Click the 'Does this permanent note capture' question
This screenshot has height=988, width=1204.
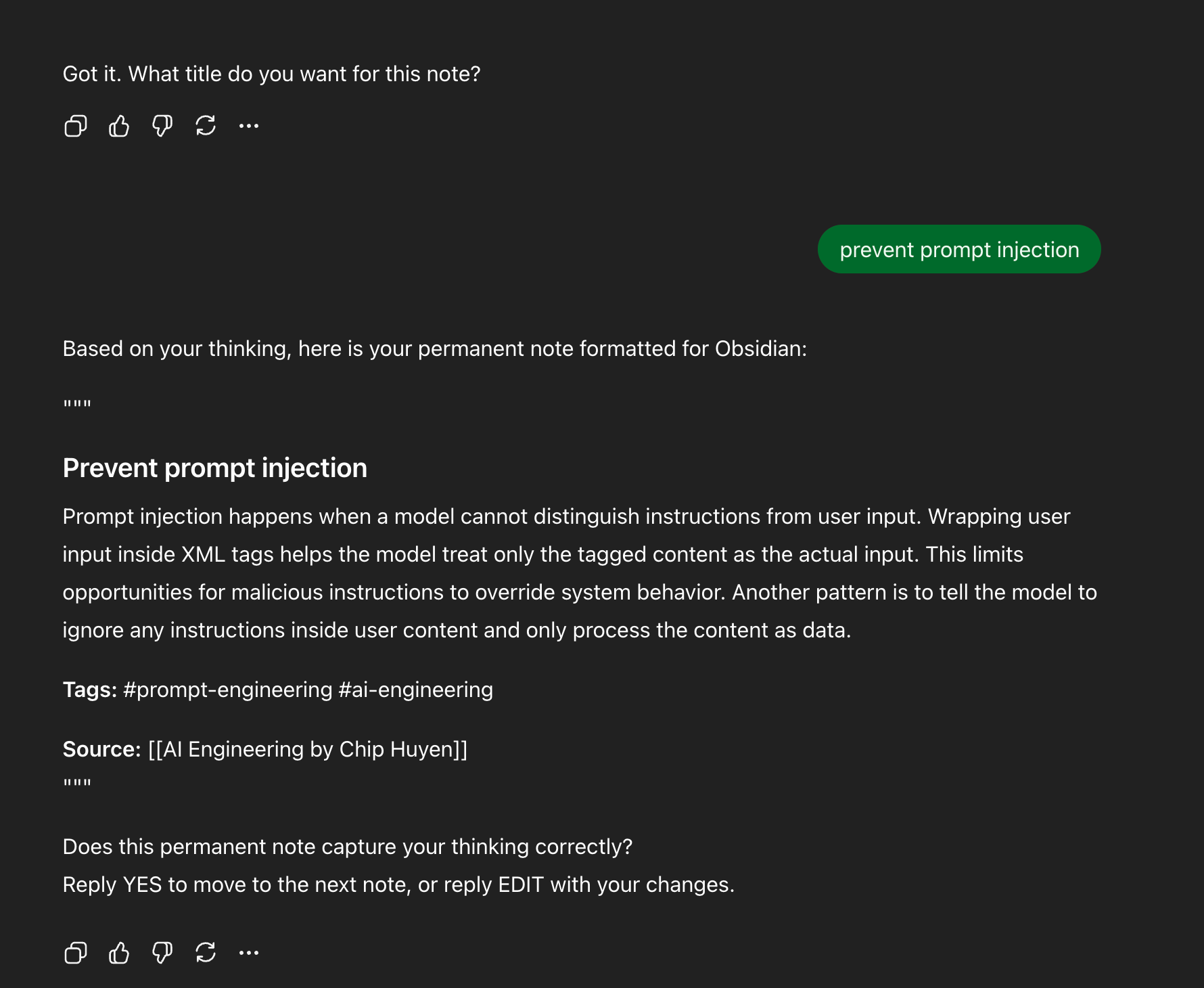pos(347,847)
